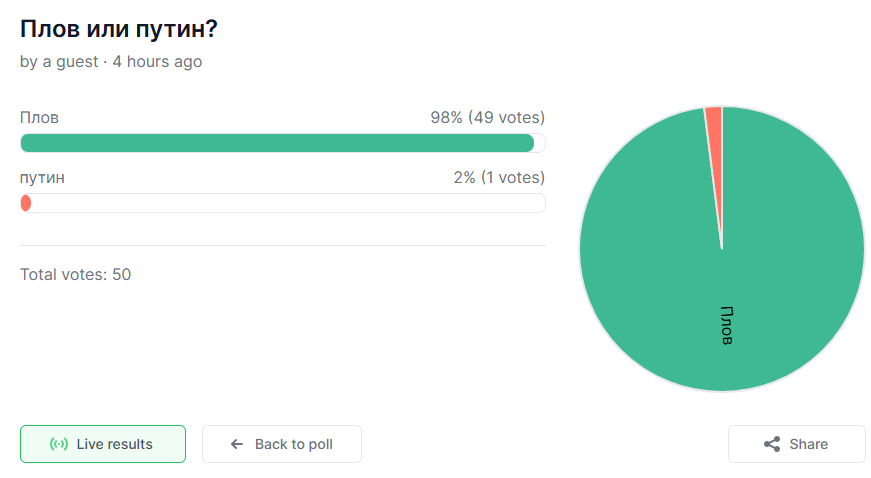The width and height of the screenshot is (871, 478).
Task: Click the Плов option label
Action: pyautogui.click(x=39, y=117)
